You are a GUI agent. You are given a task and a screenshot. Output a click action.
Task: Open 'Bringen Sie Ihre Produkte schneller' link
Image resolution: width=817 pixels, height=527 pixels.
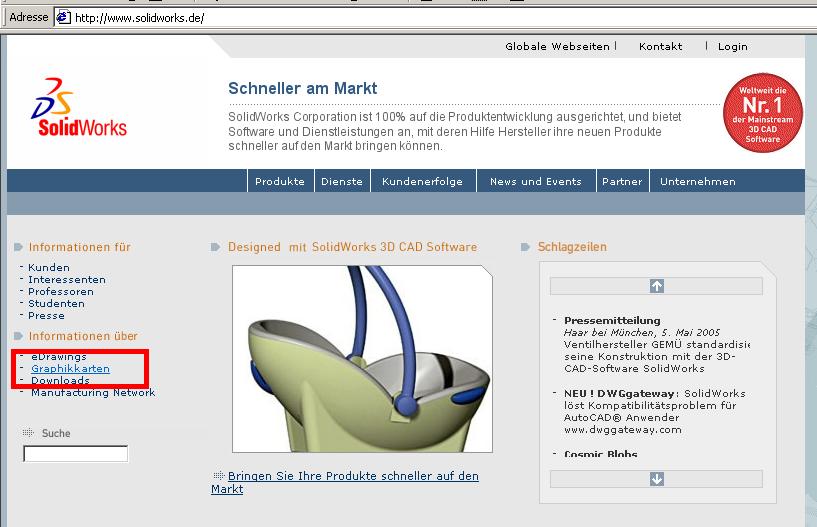click(x=345, y=482)
